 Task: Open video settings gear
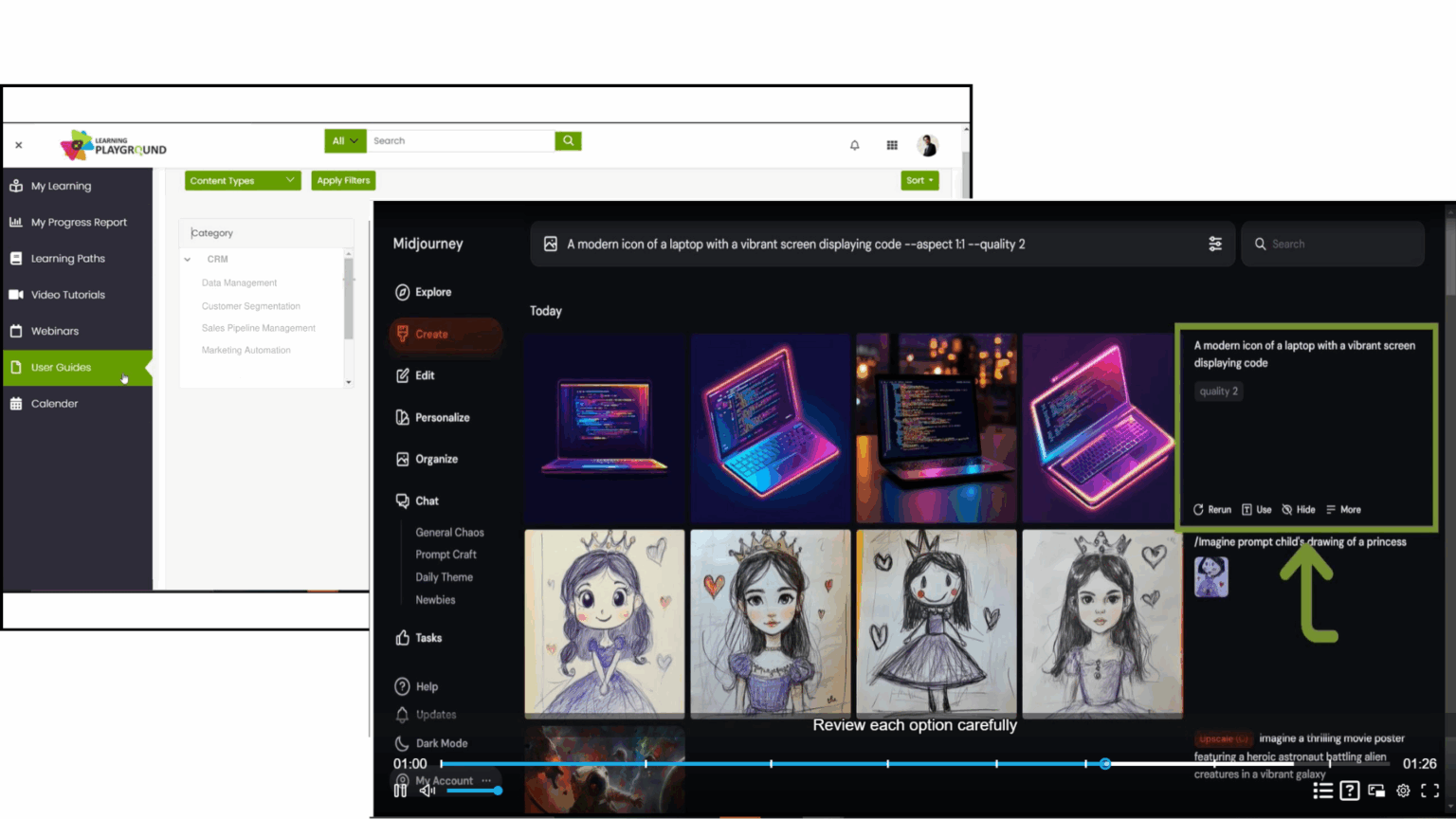[1403, 791]
